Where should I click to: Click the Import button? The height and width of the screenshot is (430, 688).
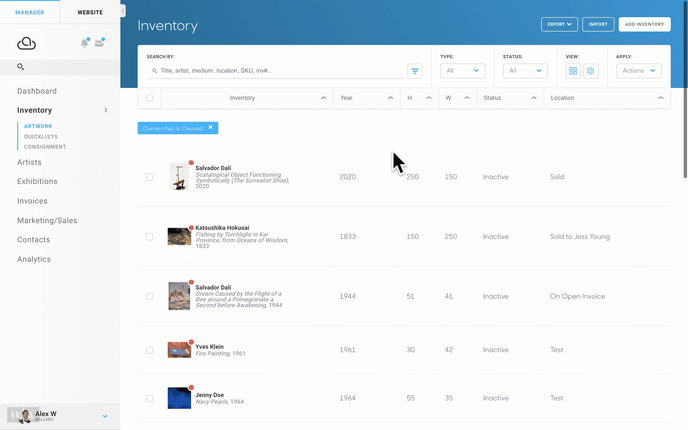pyautogui.click(x=598, y=24)
